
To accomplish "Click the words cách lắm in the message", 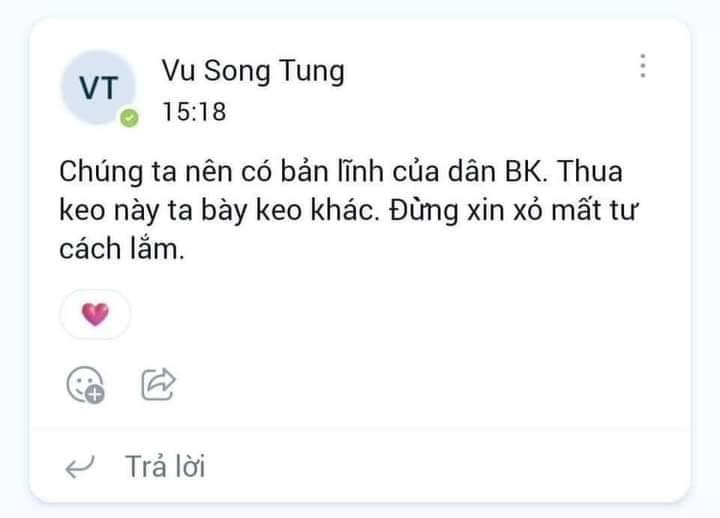I will [122, 249].
